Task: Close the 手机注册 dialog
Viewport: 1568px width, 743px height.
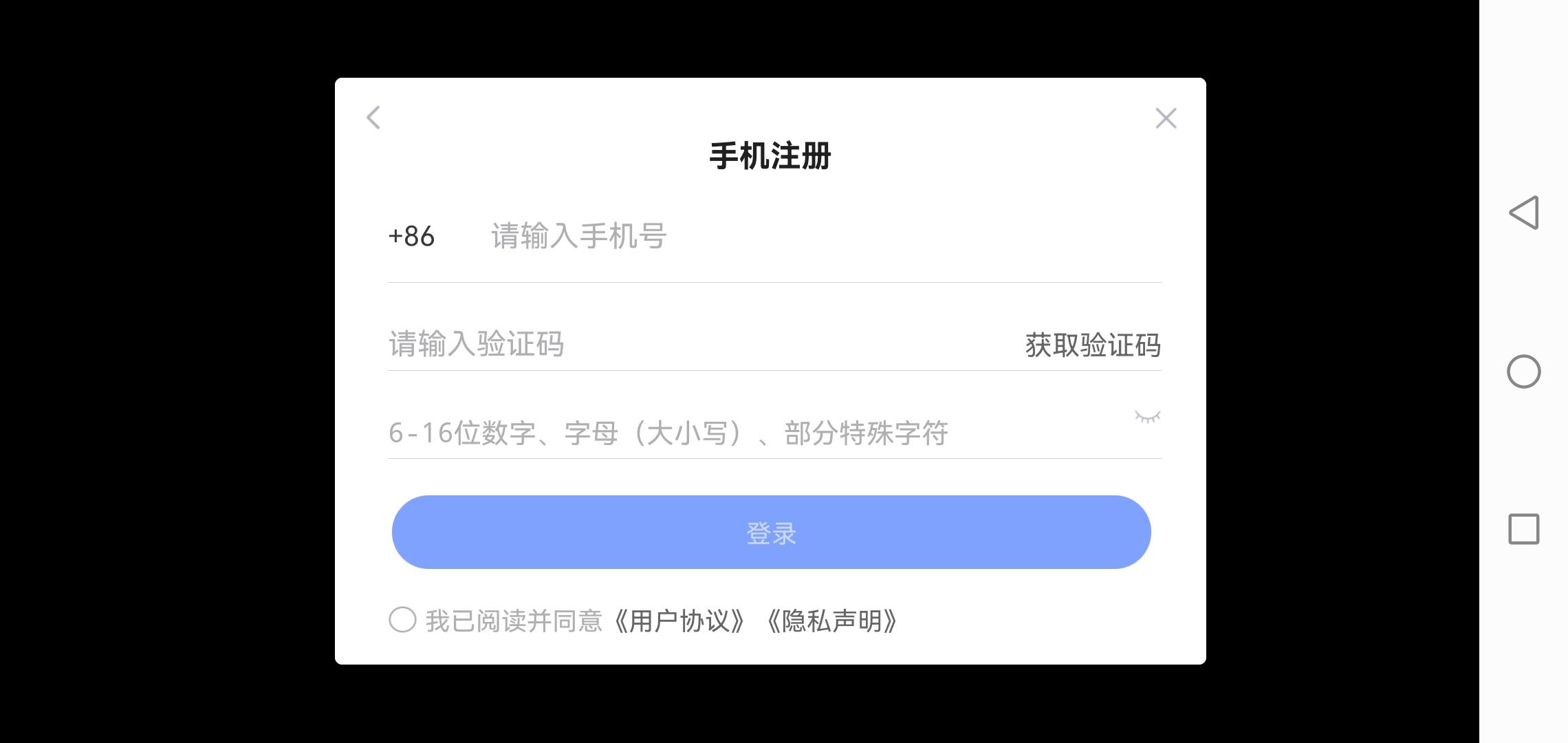Action: coord(1166,118)
